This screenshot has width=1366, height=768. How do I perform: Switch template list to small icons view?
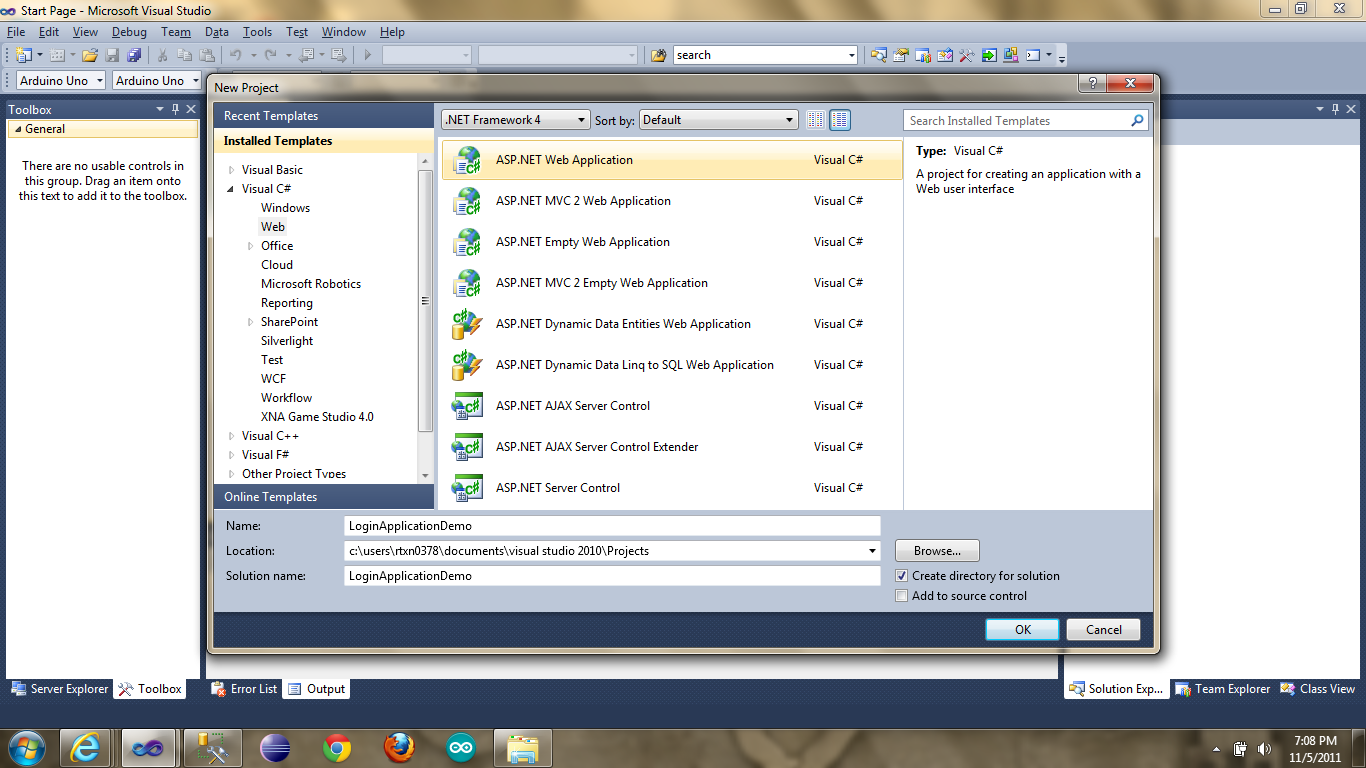815,119
